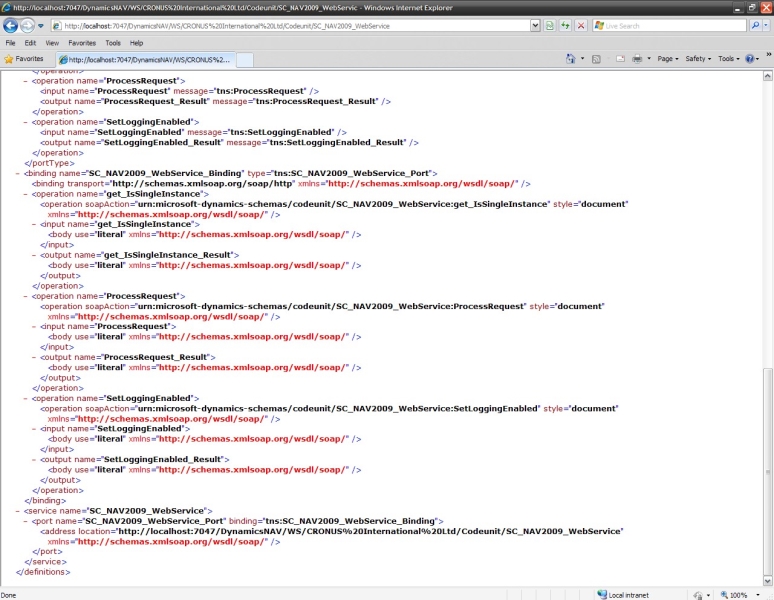Go back with the Back arrow button

tap(10, 25)
